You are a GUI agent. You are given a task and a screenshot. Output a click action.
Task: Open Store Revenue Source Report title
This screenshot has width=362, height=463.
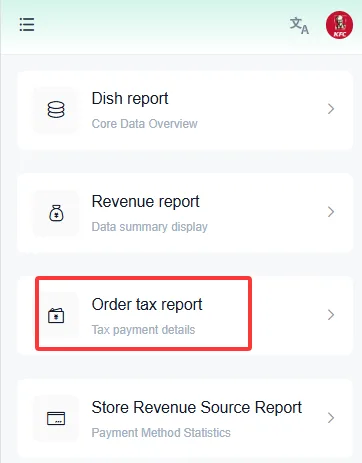tap(197, 408)
